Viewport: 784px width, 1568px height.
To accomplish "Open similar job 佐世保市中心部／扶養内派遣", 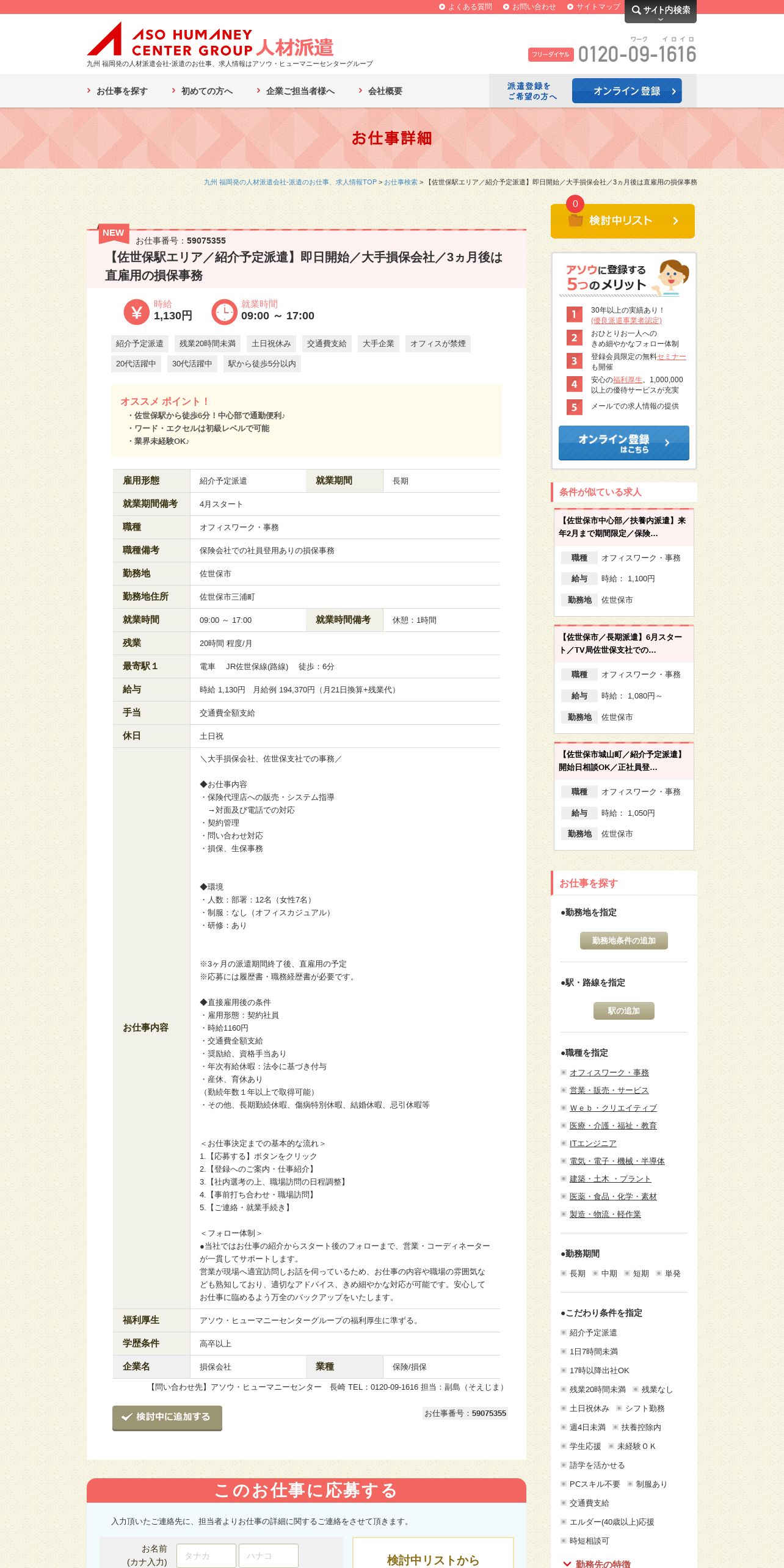I will 623,527.
